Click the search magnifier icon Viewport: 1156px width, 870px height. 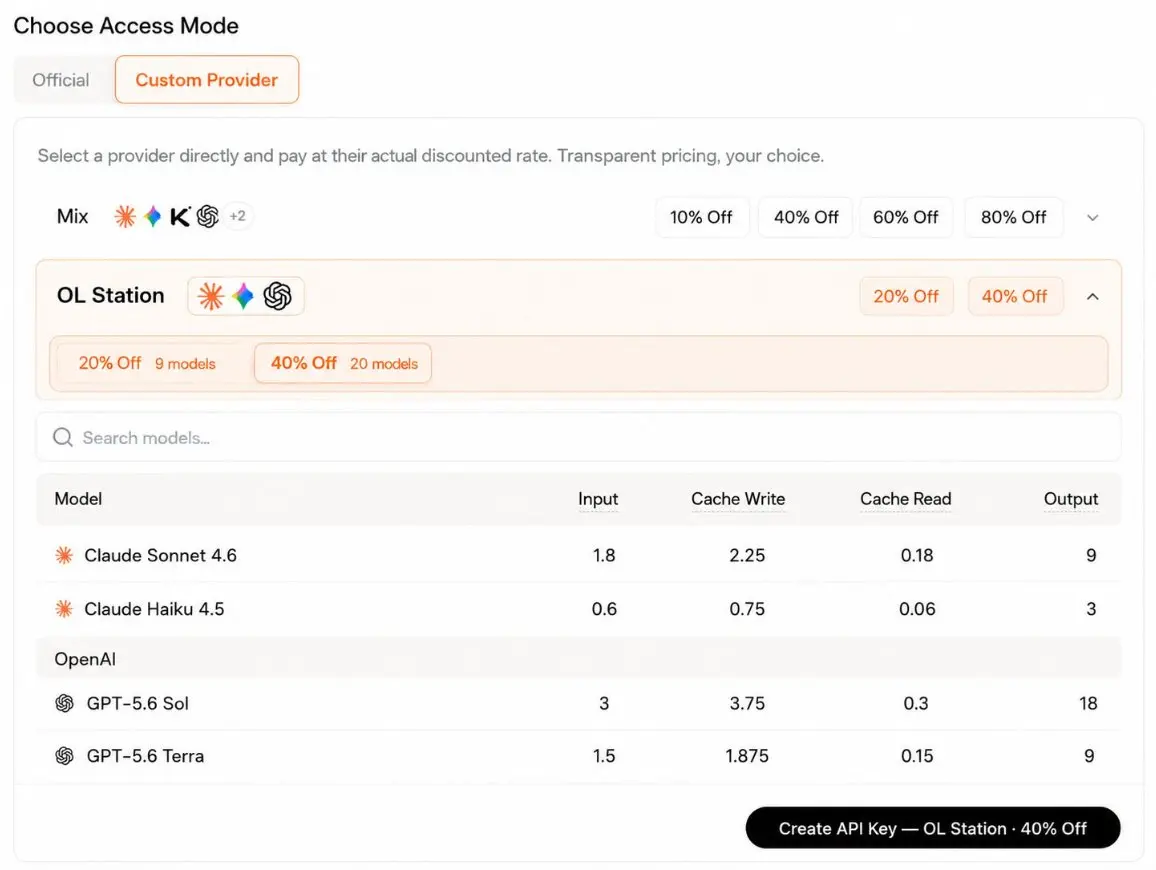tap(63, 437)
